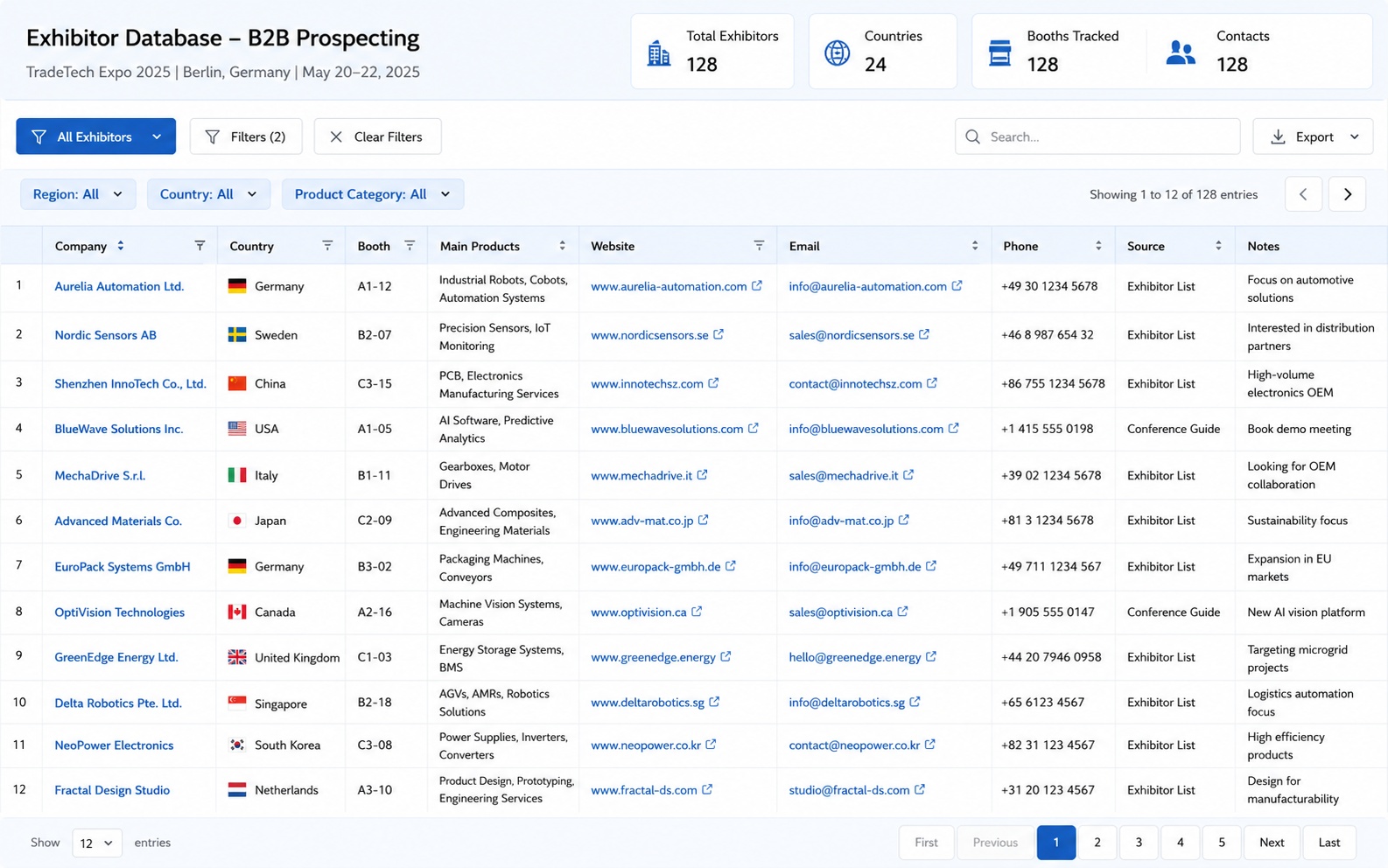Click the Company column filter icon
This screenshot has width=1388, height=868.
(200, 246)
